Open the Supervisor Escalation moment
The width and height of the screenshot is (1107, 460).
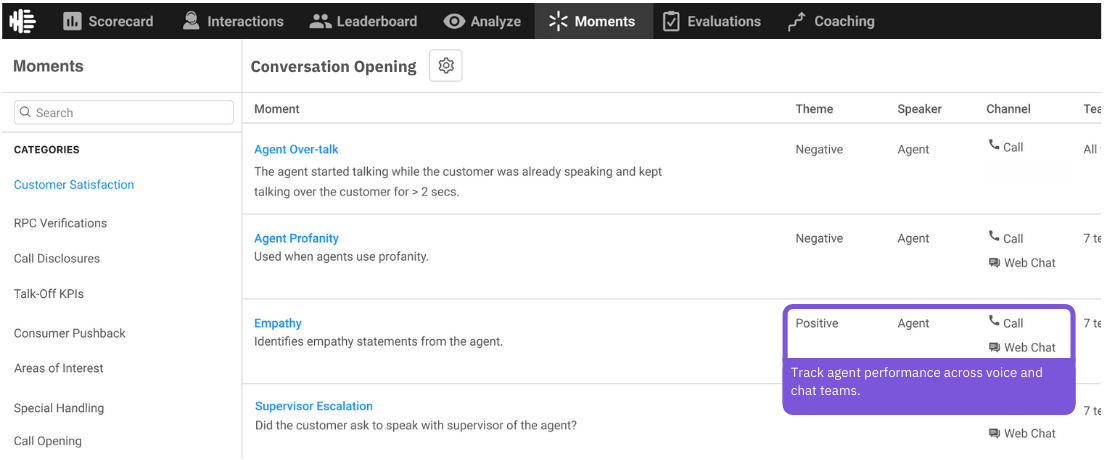(x=314, y=406)
